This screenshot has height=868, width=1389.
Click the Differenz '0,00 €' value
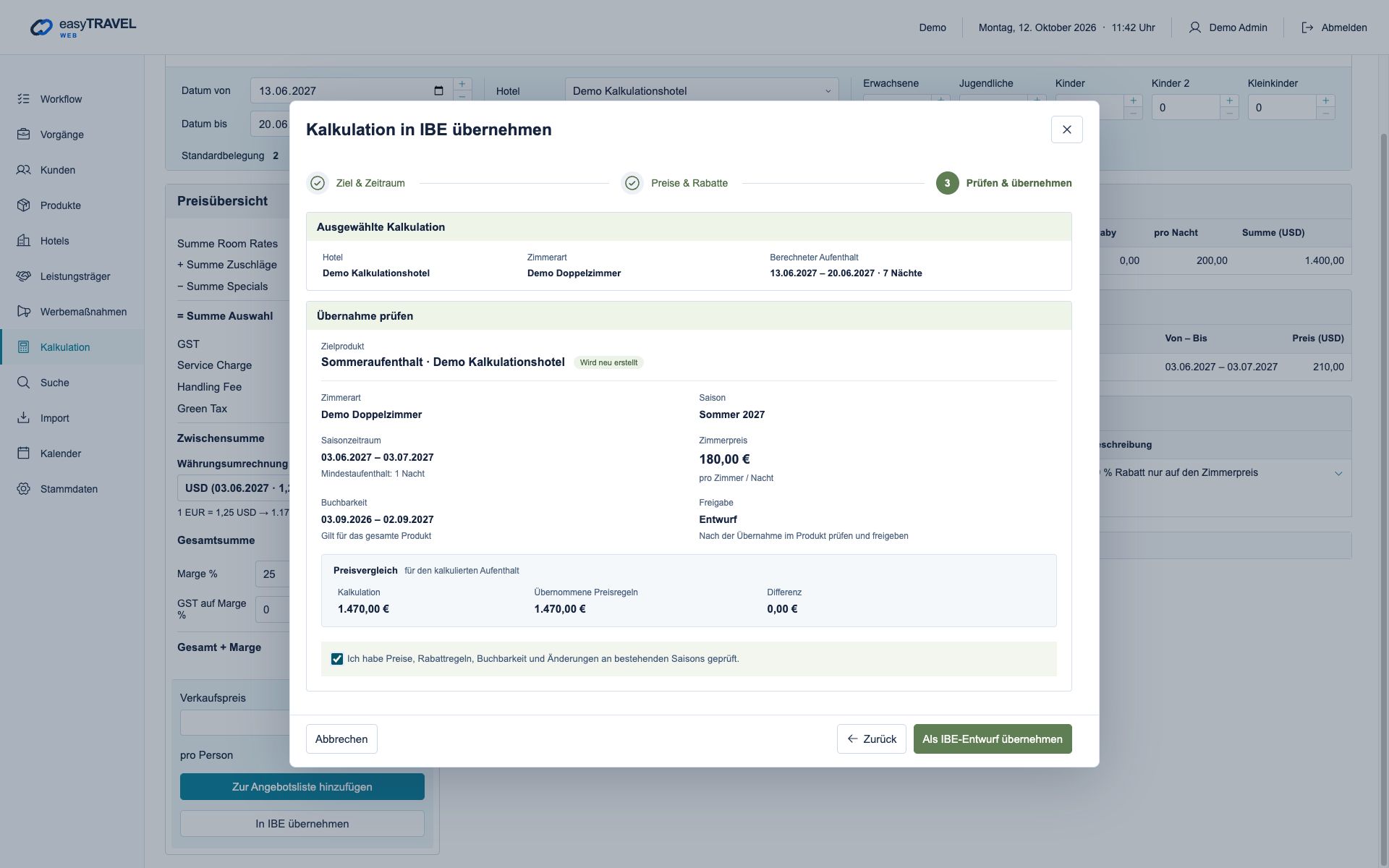(x=782, y=609)
